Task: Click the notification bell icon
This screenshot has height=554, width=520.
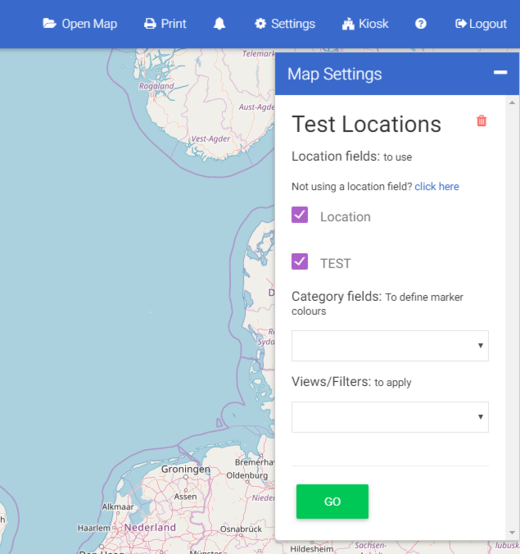Action: (219, 24)
